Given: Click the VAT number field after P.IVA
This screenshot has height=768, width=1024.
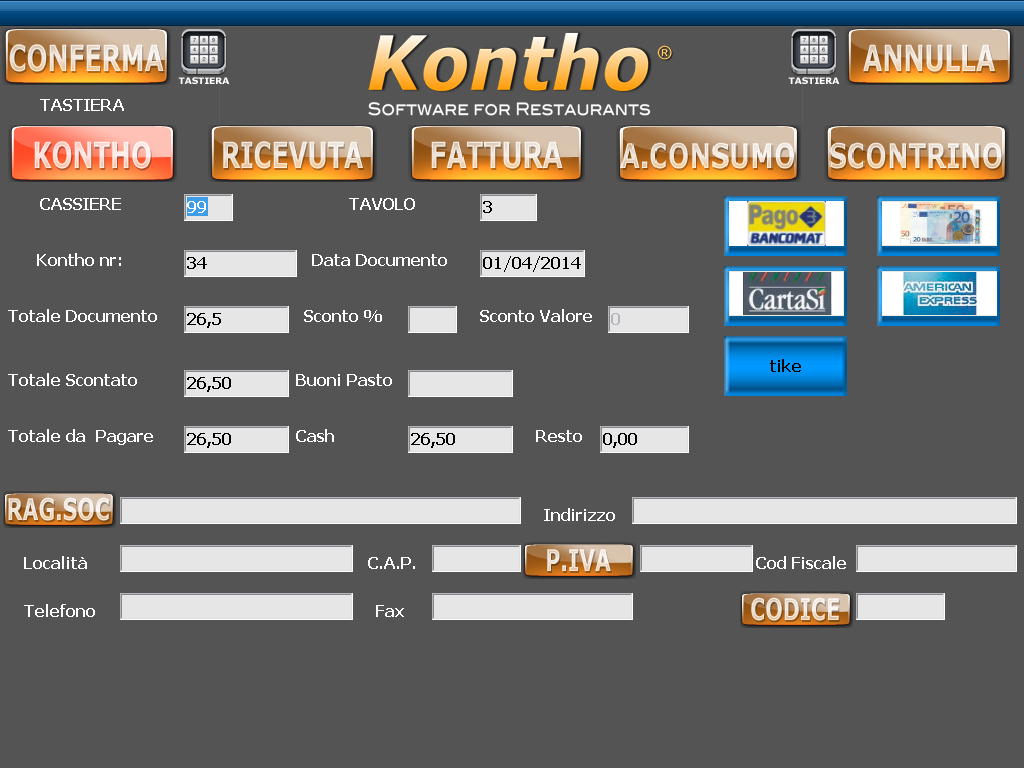Looking at the screenshot, I should 696,559.
